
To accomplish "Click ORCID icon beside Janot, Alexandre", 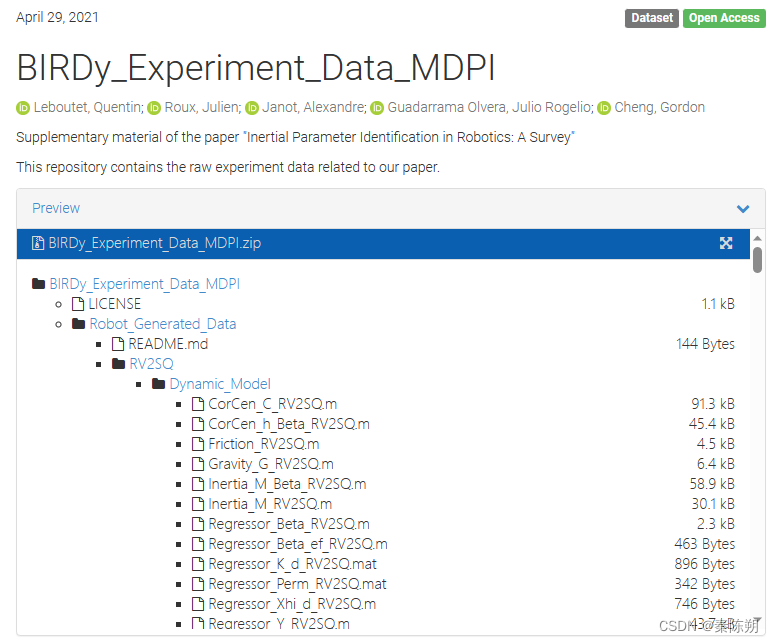I will tap(252, 107).
